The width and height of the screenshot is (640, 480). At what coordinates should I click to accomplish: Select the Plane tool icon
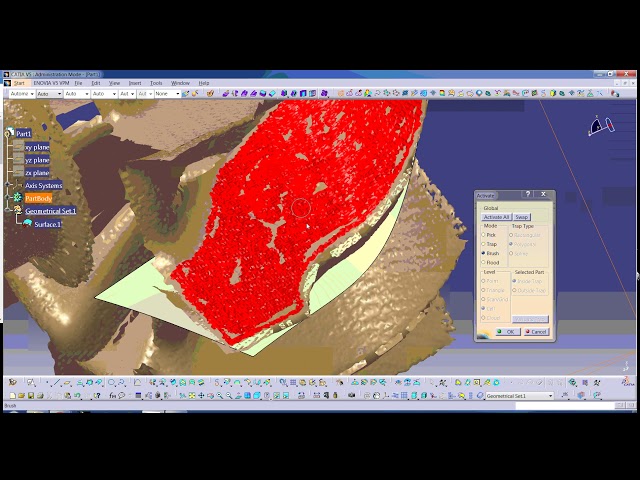click(x=67, y=382)
